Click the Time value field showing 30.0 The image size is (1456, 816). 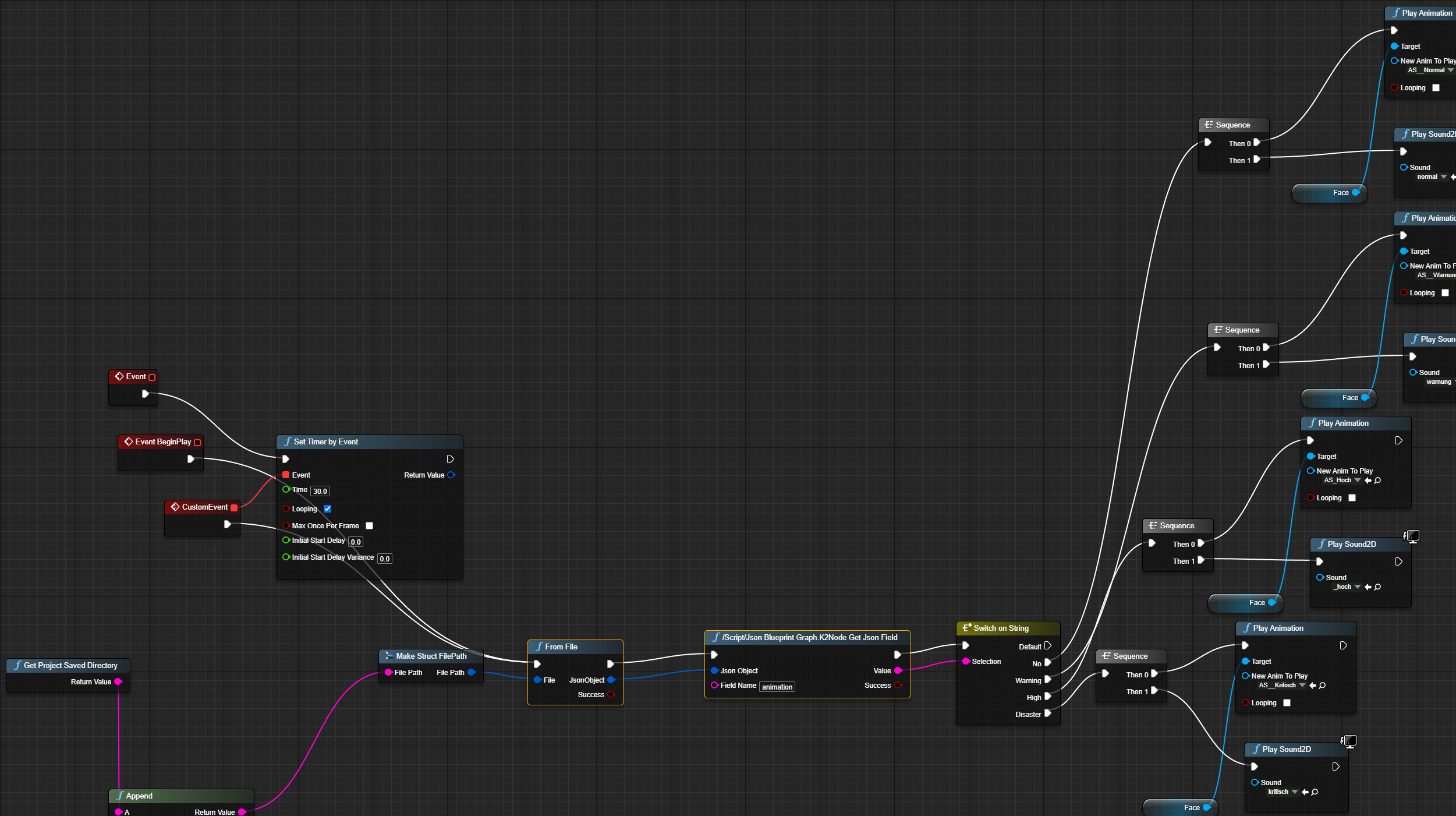[320, 492]
